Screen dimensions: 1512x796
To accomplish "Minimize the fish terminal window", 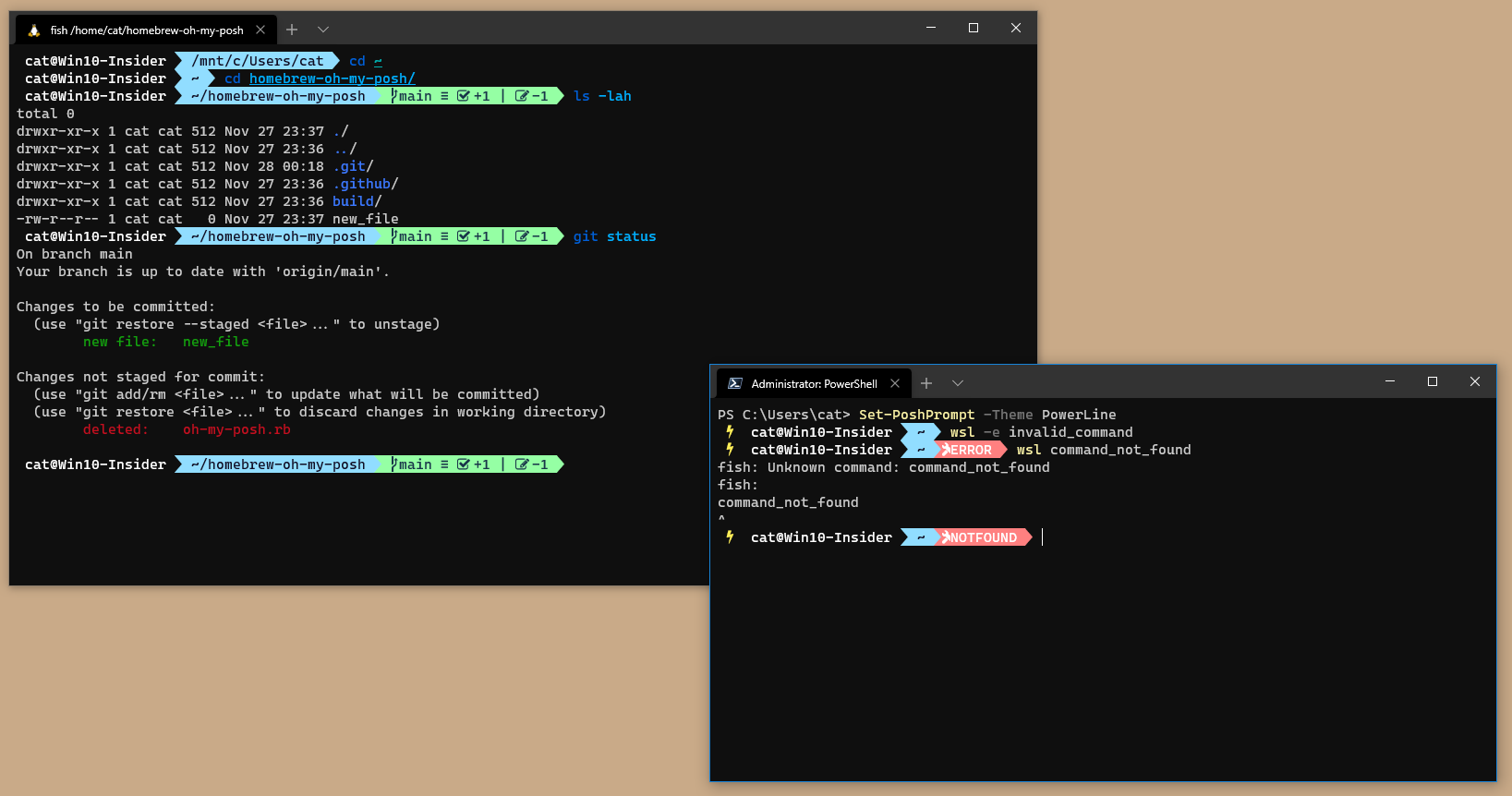I will pyautogui.click(x=931, y=28).
